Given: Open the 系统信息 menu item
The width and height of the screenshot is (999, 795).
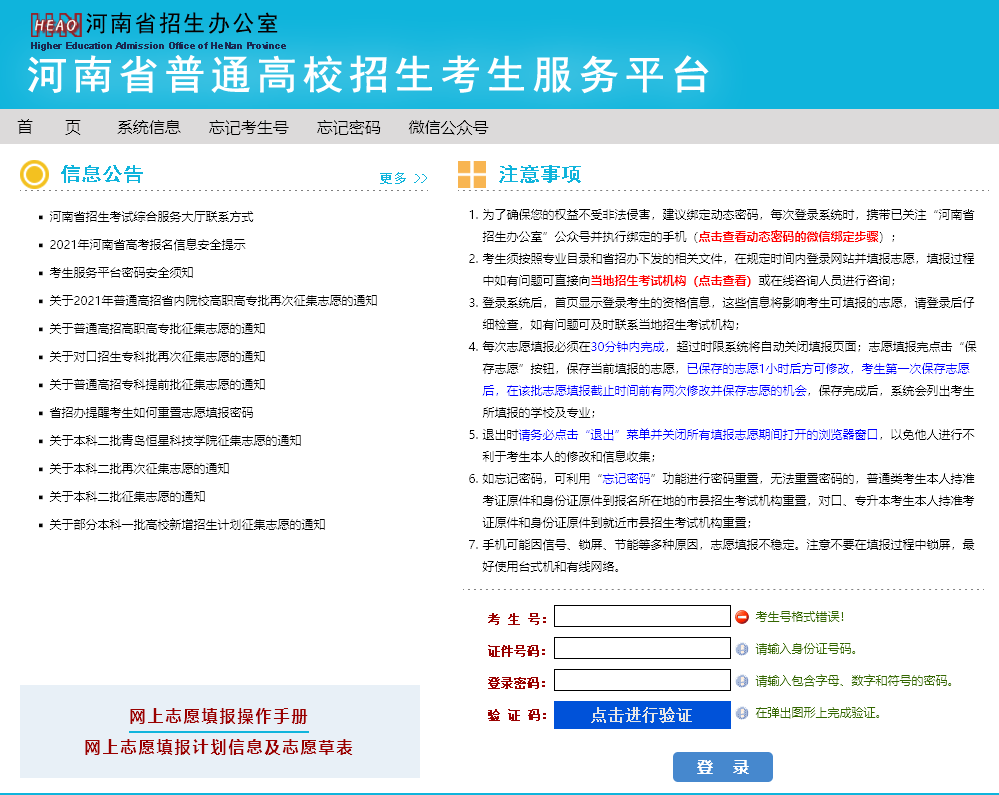Looking at the screenshot, I should click(147, 128).
